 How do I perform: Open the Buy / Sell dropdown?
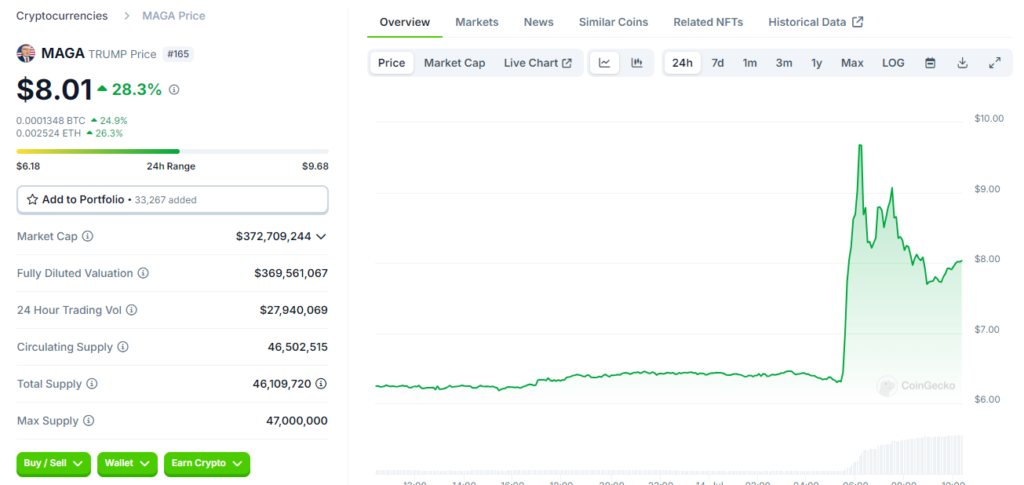pos(54,464)
